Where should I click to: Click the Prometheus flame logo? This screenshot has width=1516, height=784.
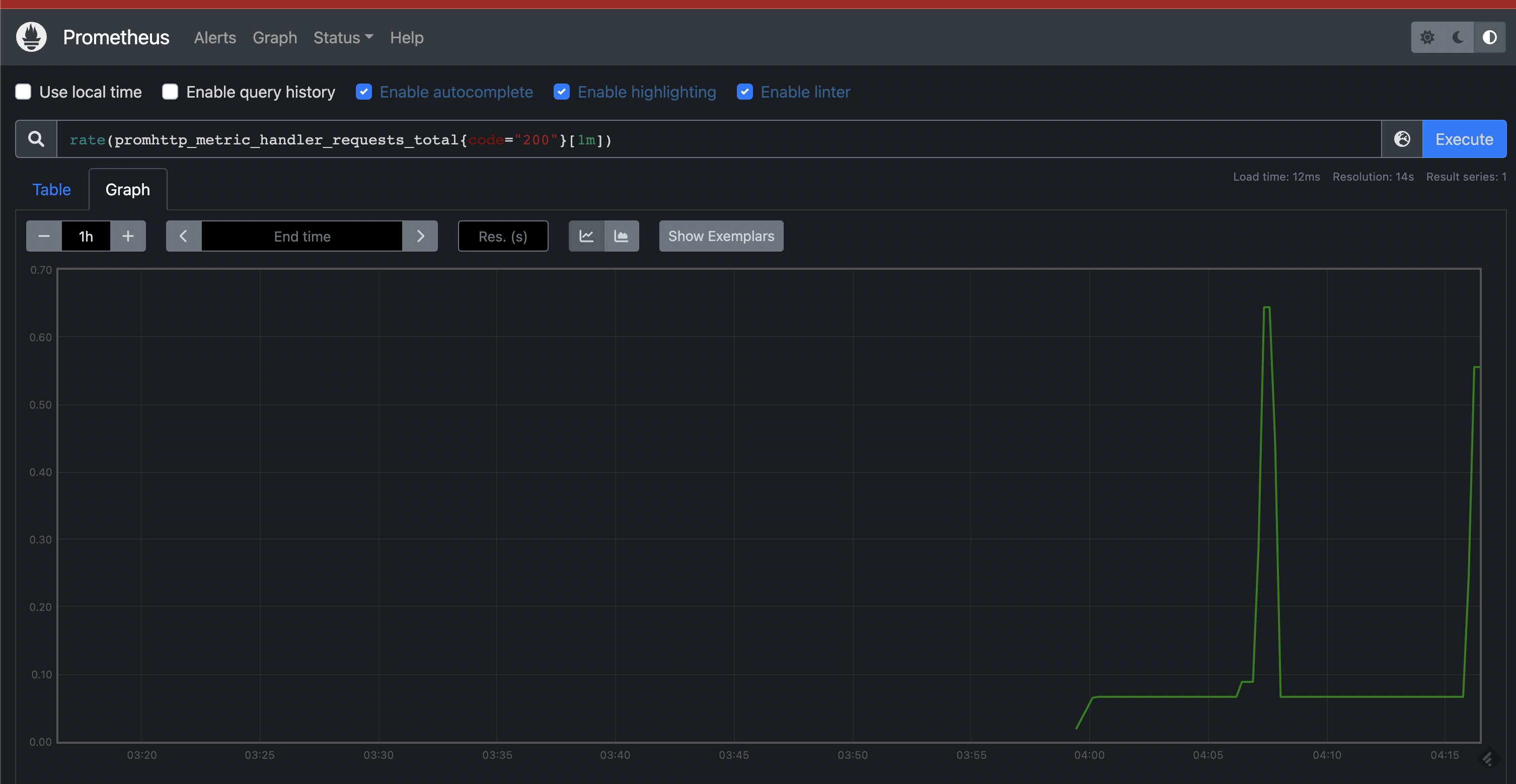point(31,37)
